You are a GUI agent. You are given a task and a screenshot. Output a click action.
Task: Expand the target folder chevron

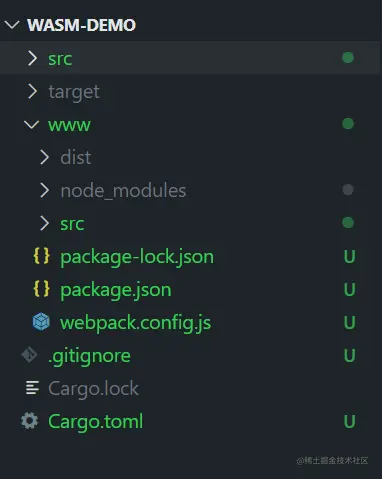(x=32, y=91)
